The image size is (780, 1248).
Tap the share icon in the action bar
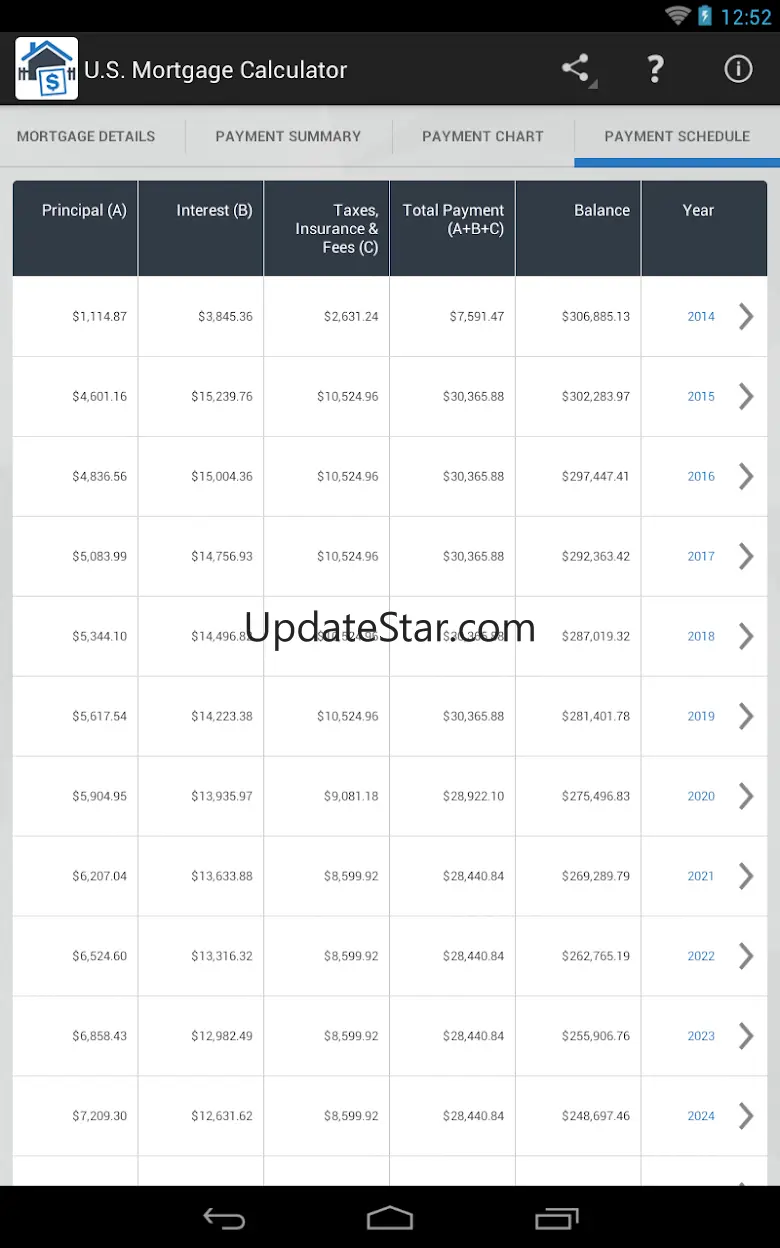pos(576,69)
